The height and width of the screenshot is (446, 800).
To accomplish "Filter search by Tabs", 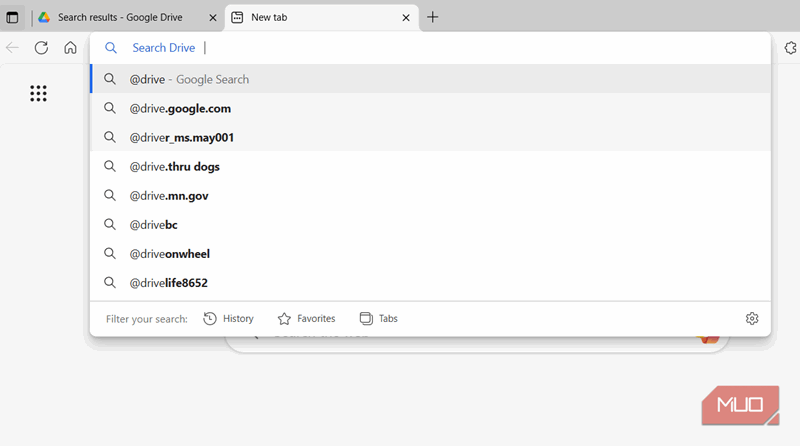I will coord(379,318).
